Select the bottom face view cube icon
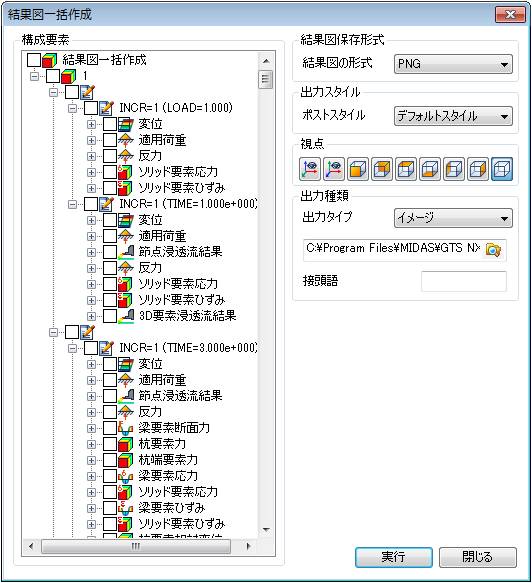Viewport: 532px width, 583px height. (430, 169)
